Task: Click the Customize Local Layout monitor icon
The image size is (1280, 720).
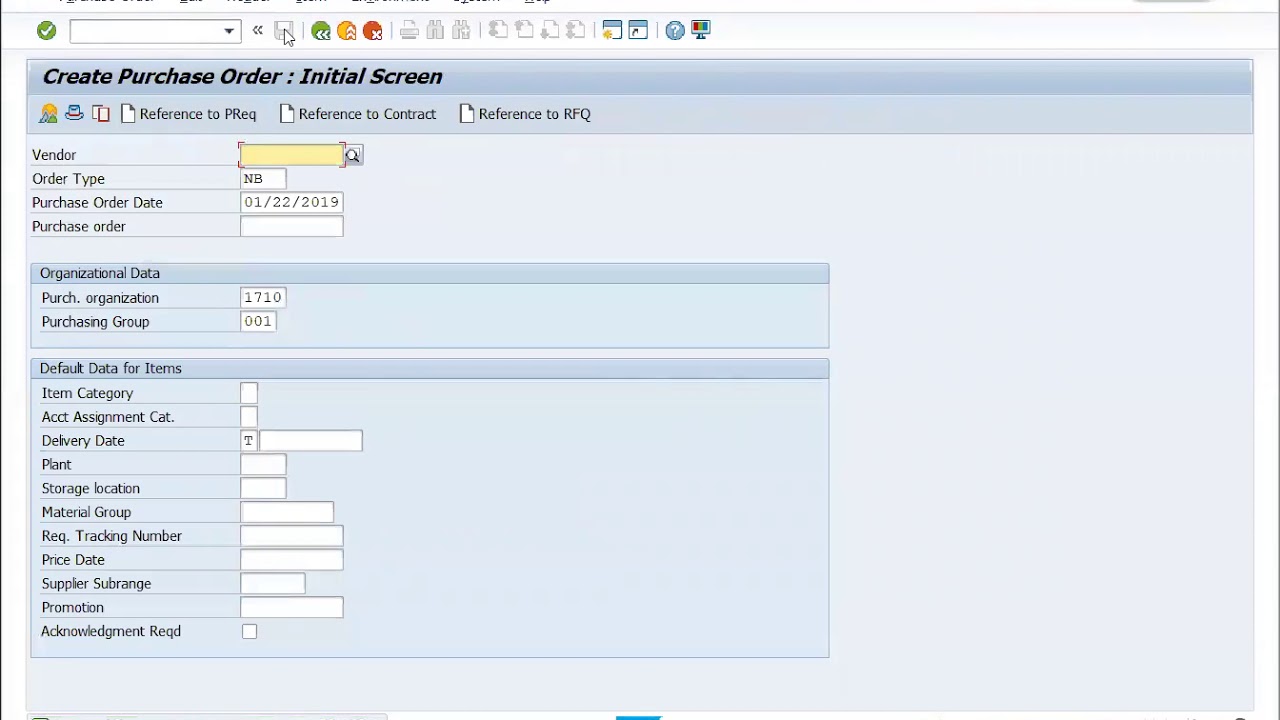Action: 701,31
